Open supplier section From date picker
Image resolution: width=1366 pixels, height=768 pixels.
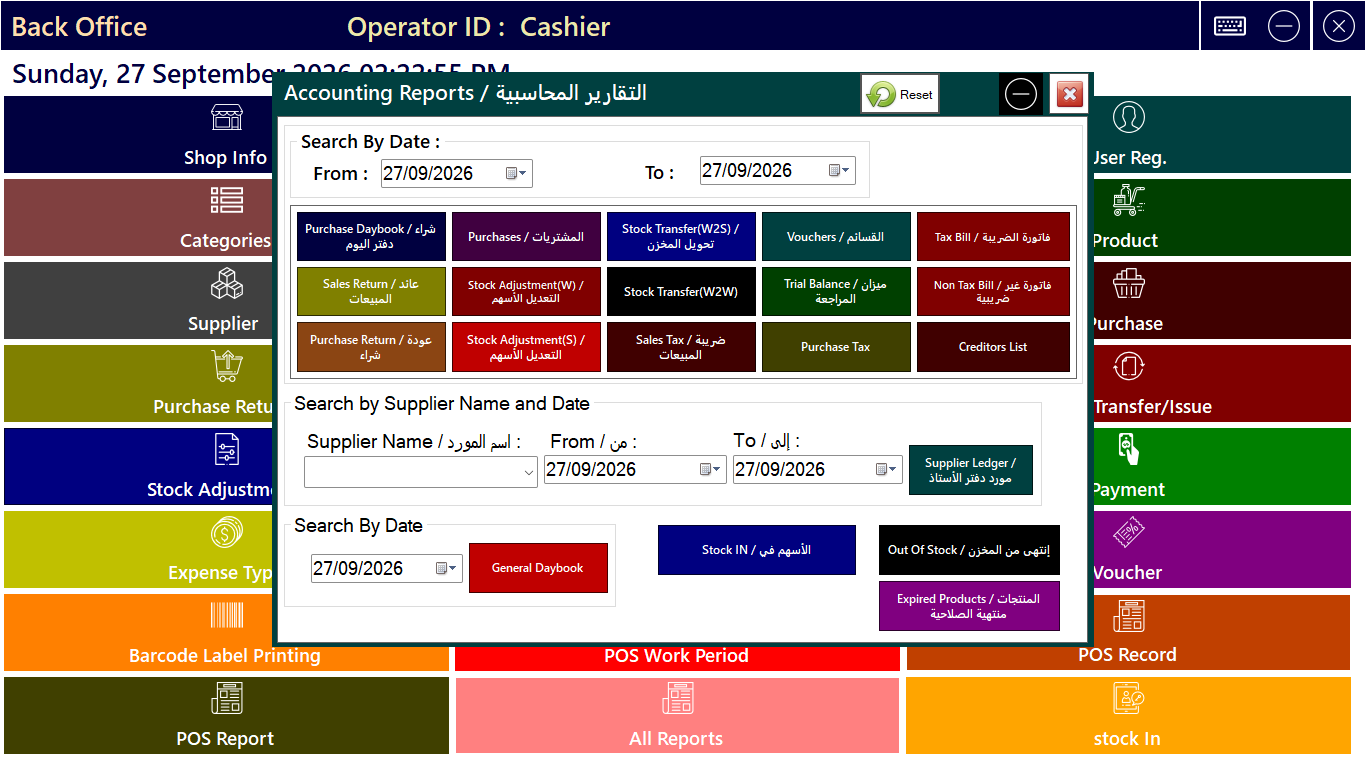click(x=711, y=470)
